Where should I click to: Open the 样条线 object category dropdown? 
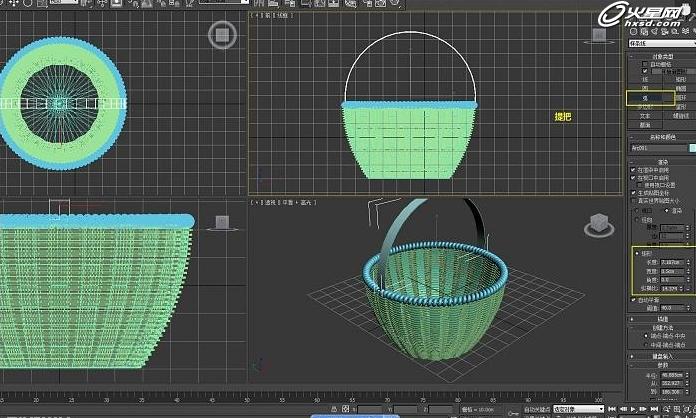pos(660,43)
